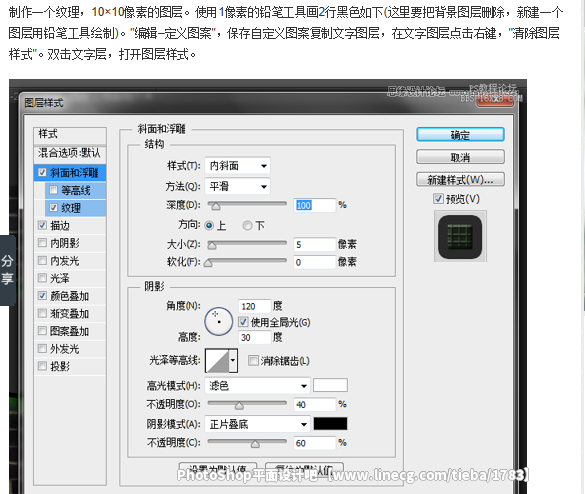Select direction 上 radio button
The image size is (585, 494).
pyautogui.click(x=209, y=225)
